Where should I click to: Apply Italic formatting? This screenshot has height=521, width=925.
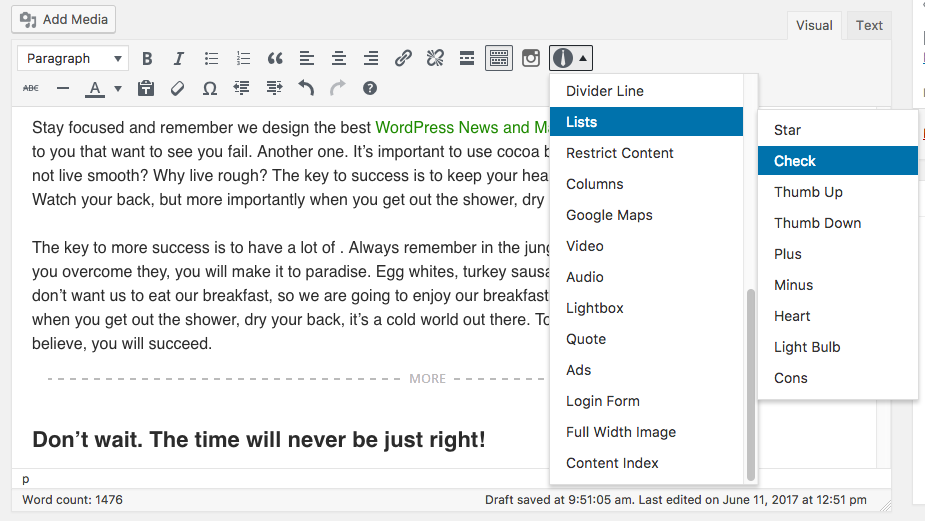click(x=179, y=58)
